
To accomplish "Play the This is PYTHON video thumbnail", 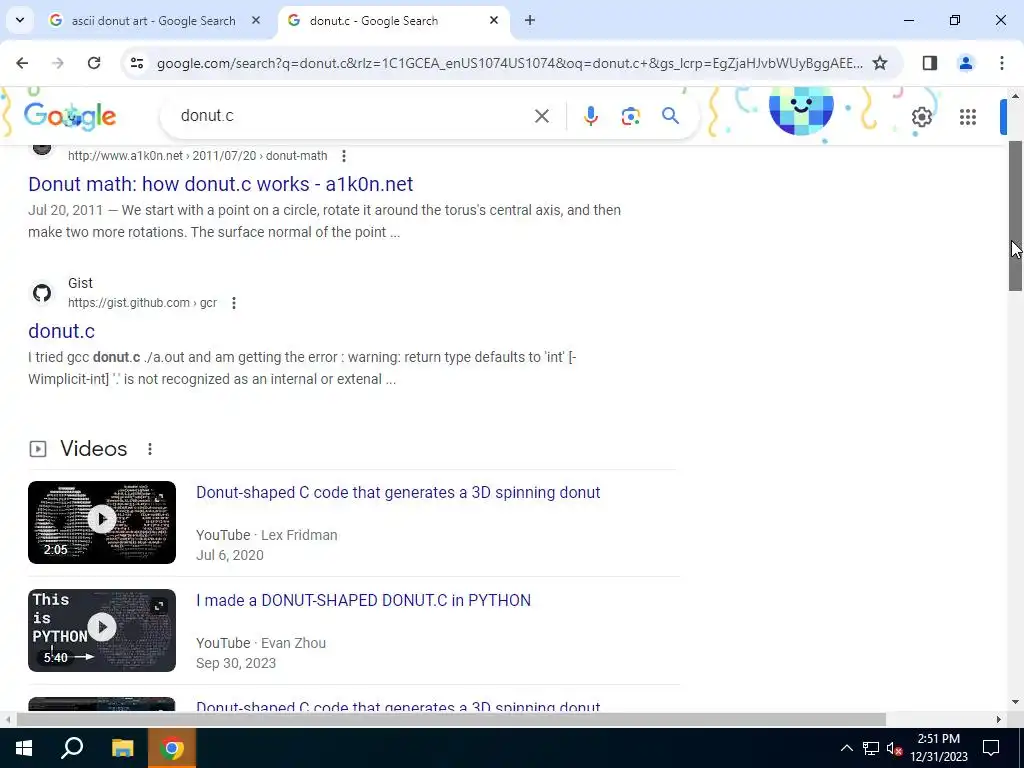I will (102, 630).
